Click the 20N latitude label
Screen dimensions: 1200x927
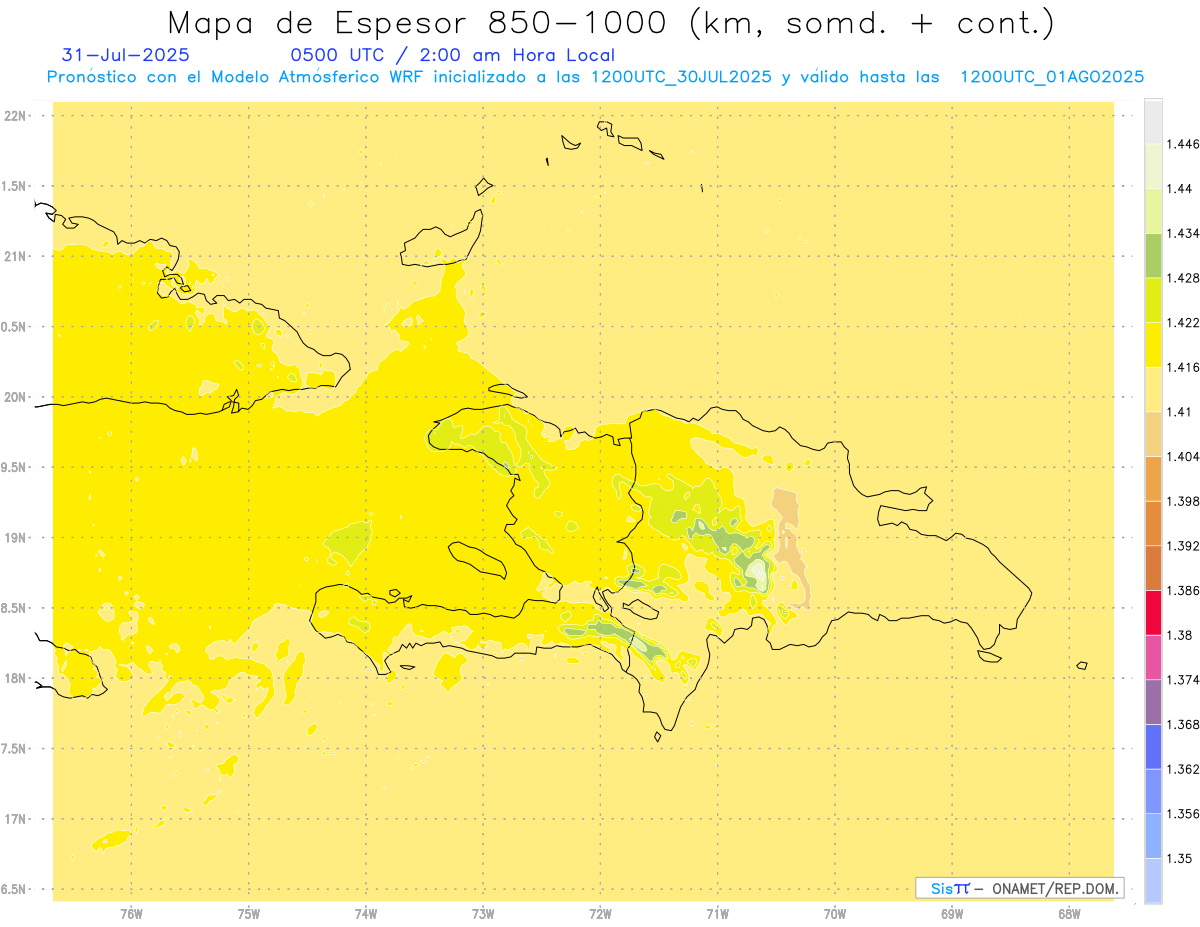click(16, 397)
